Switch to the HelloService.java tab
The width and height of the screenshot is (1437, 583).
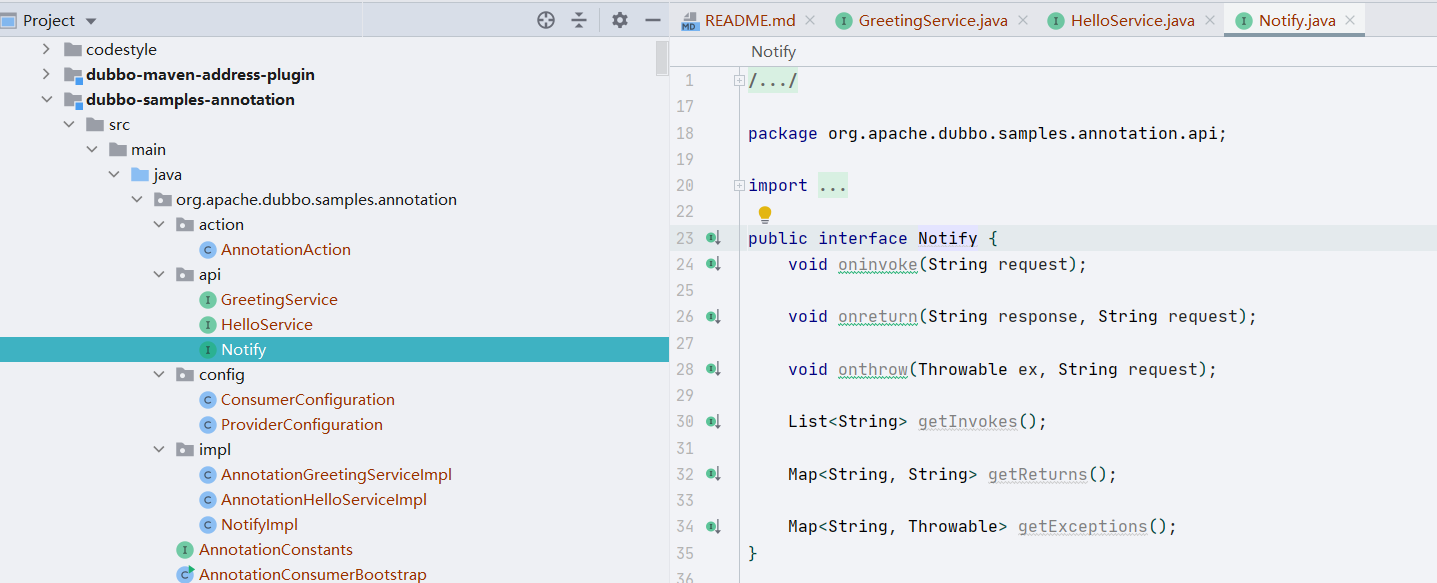point(1132,20)
